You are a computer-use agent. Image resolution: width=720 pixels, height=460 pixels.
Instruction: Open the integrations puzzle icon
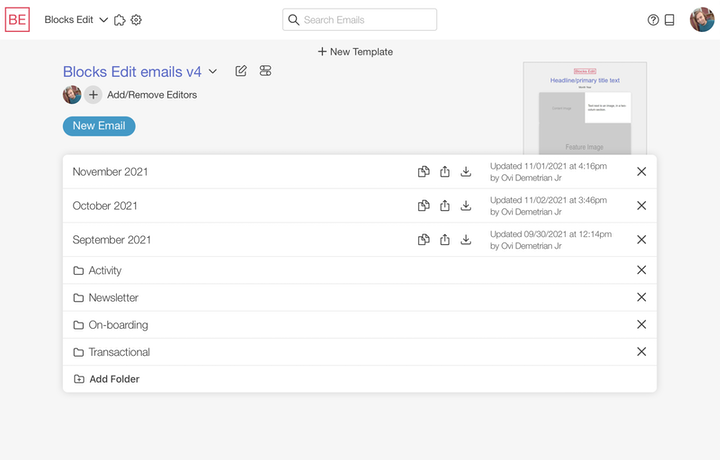point(120,20)
